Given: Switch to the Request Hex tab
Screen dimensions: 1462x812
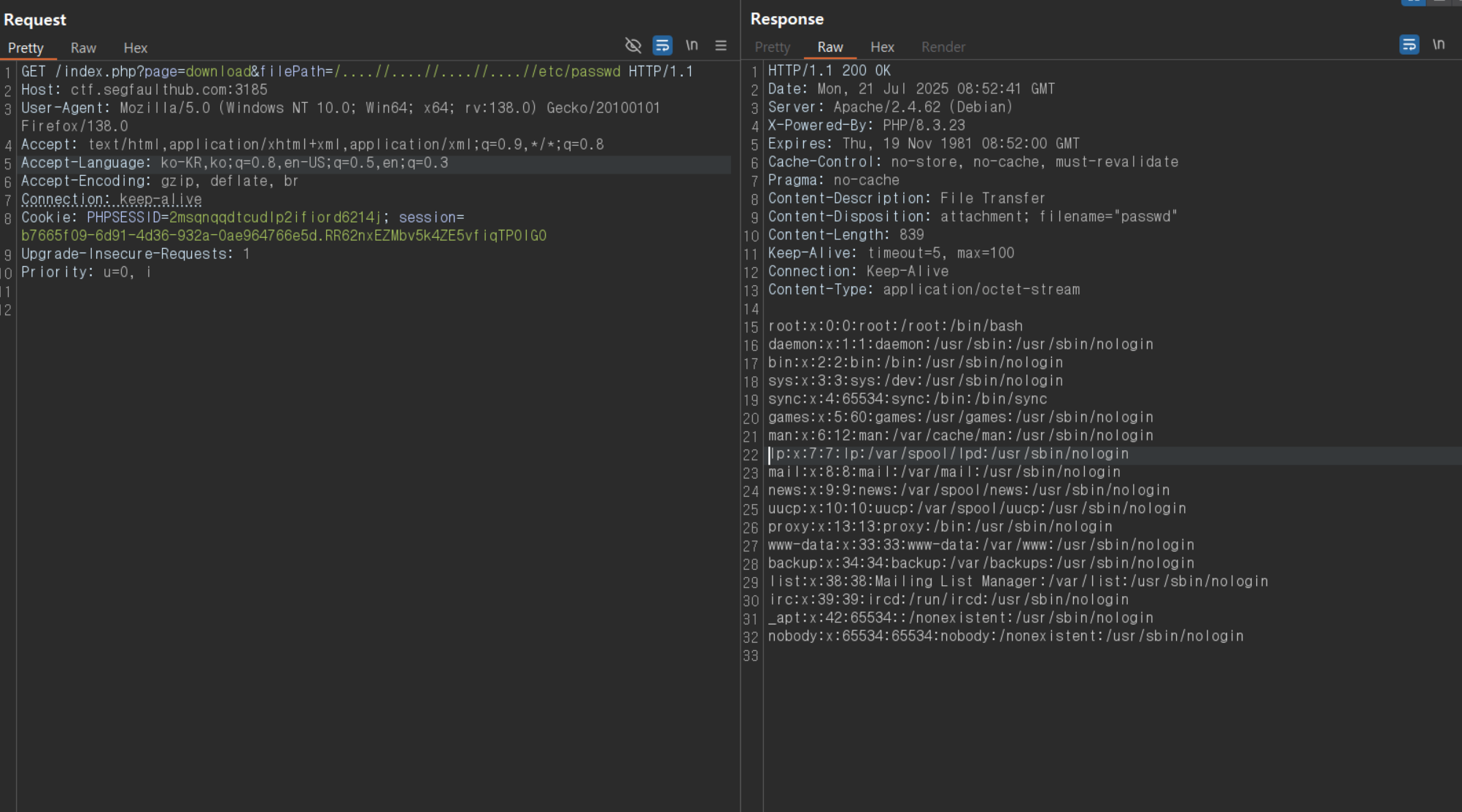Looking at the screenshot, I should [x=136, y=48].
